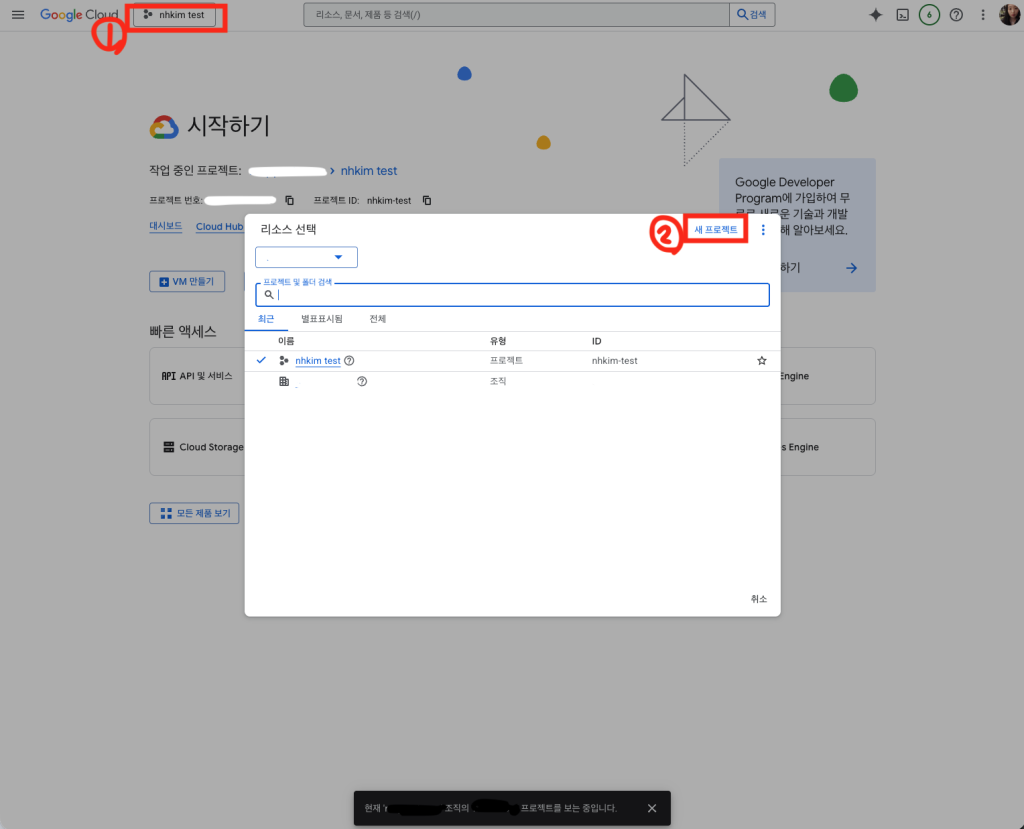
Task: Open the top bar three-dot settings menu
Action: 983,15
